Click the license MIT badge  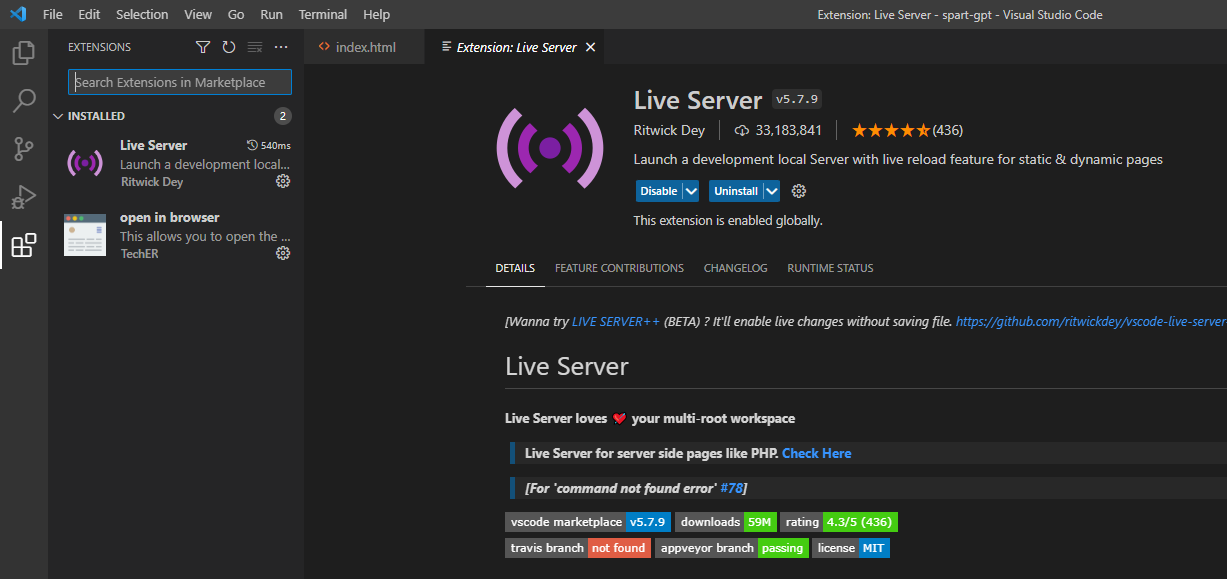pyautogui.click(x=851, y=548)
